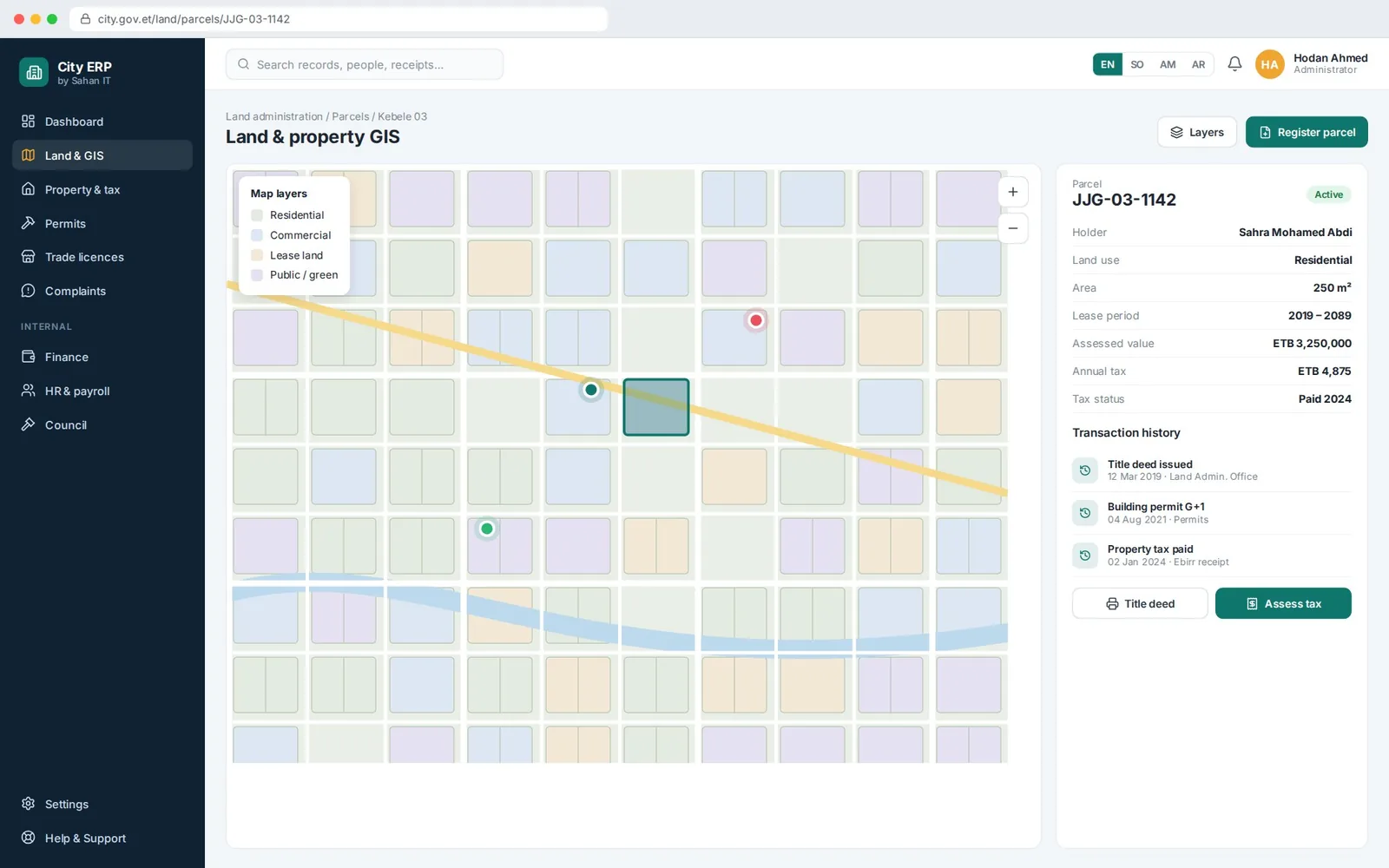Switch language to EN

(x=1108, y=64)
